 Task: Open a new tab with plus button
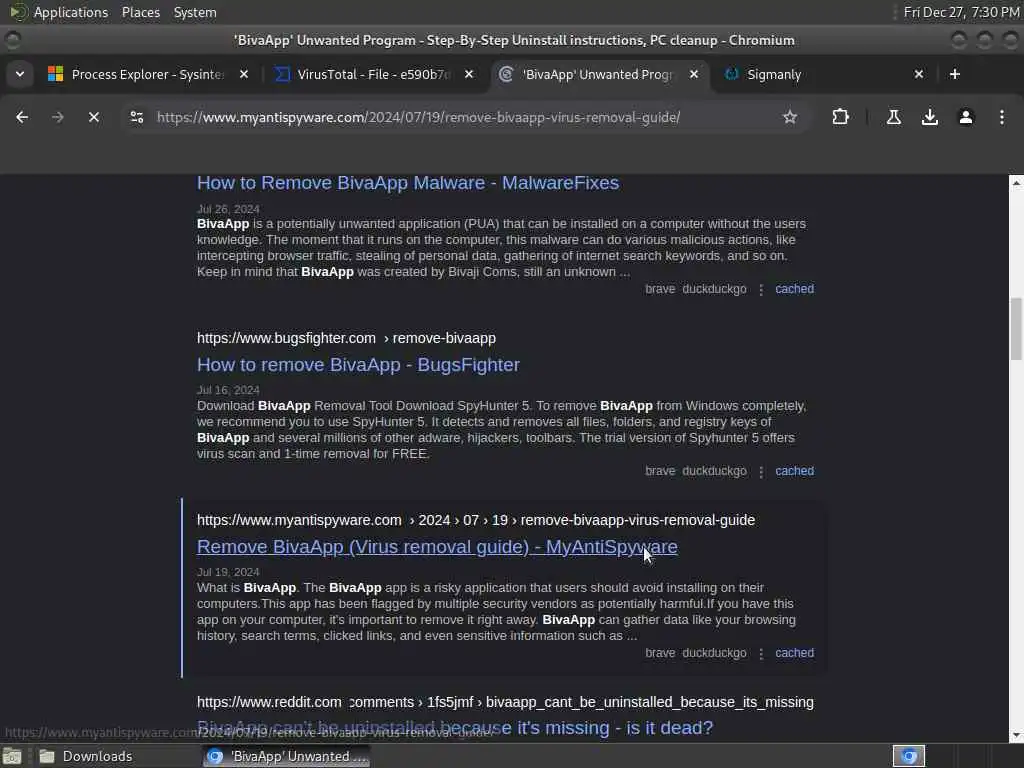pyautogui.click(x=954, y=74)
